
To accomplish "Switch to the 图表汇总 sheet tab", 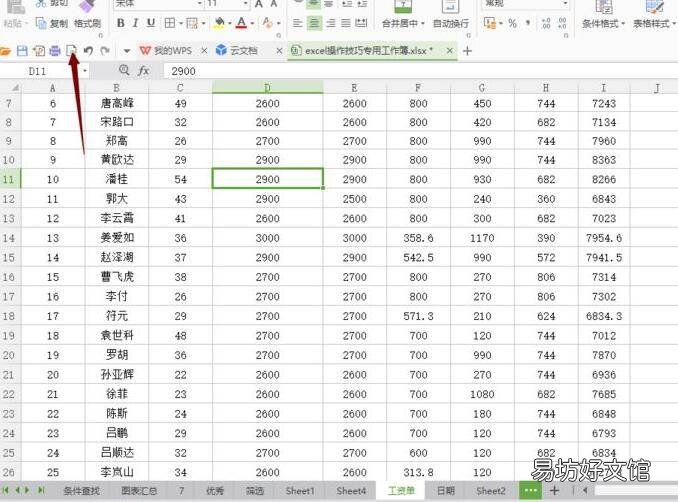I will [139, 491].
